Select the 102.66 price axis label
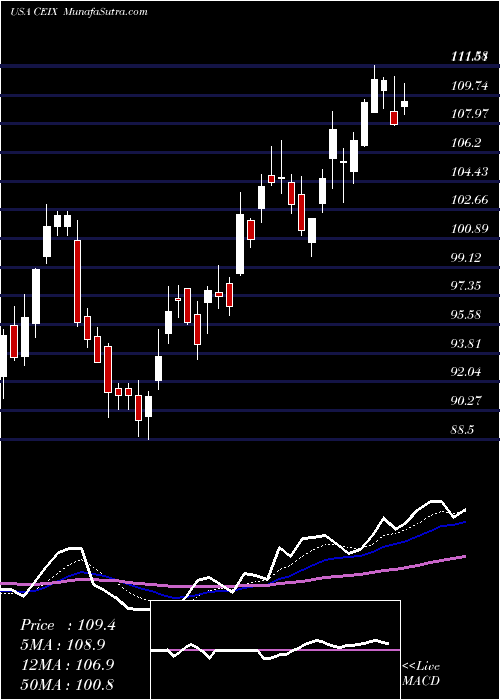Viewport: 500px width, 700px height. (470, 200)
